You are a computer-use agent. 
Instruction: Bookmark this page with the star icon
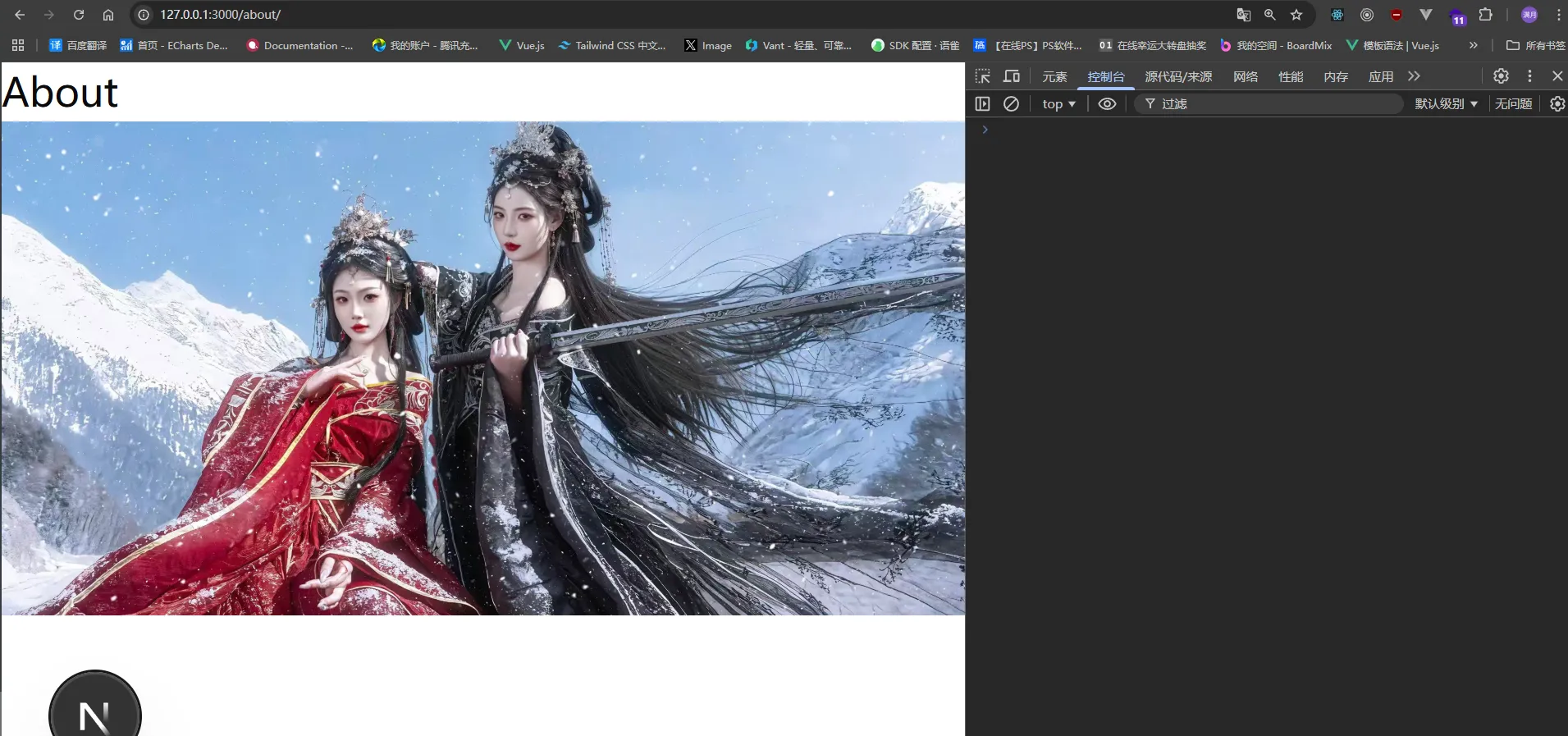[1296, 15]
